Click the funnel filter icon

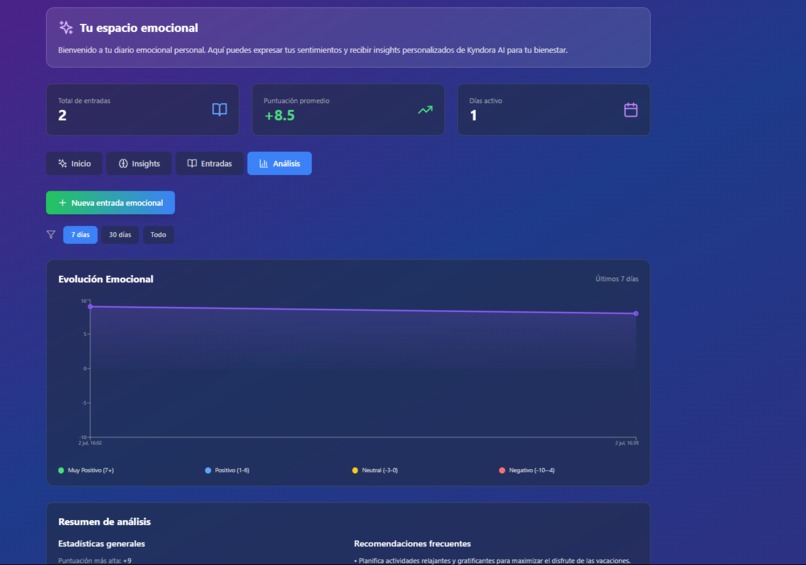click(51, 234)
